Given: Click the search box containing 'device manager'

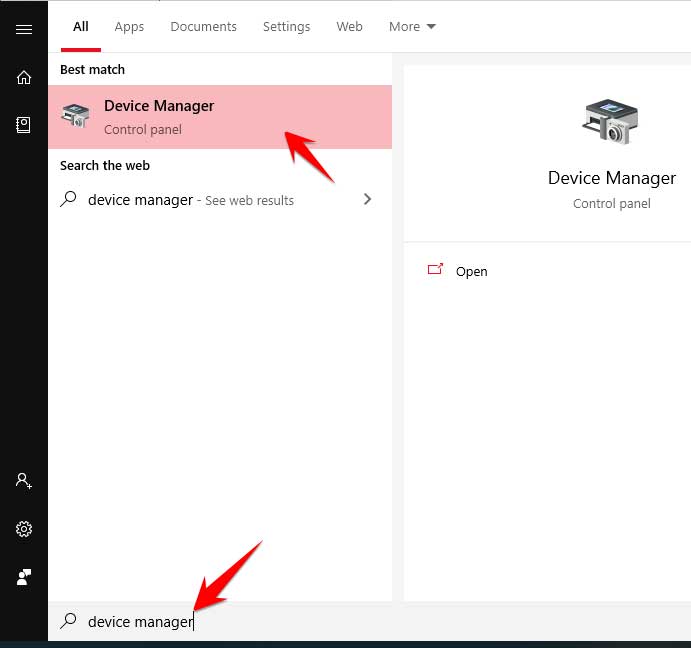Looking at the screenshot, I should [369, 622].
